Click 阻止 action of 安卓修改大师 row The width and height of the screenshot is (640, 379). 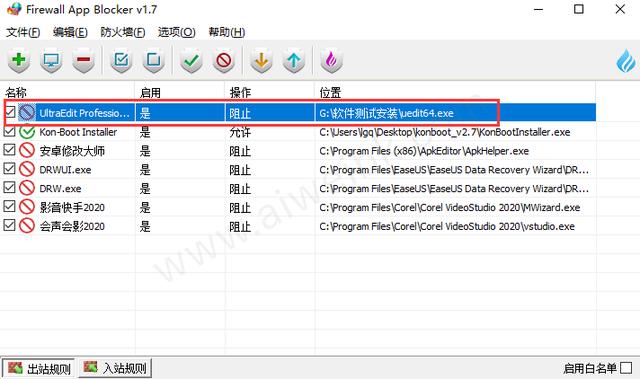pyautogui.click(x=240, y=151)
